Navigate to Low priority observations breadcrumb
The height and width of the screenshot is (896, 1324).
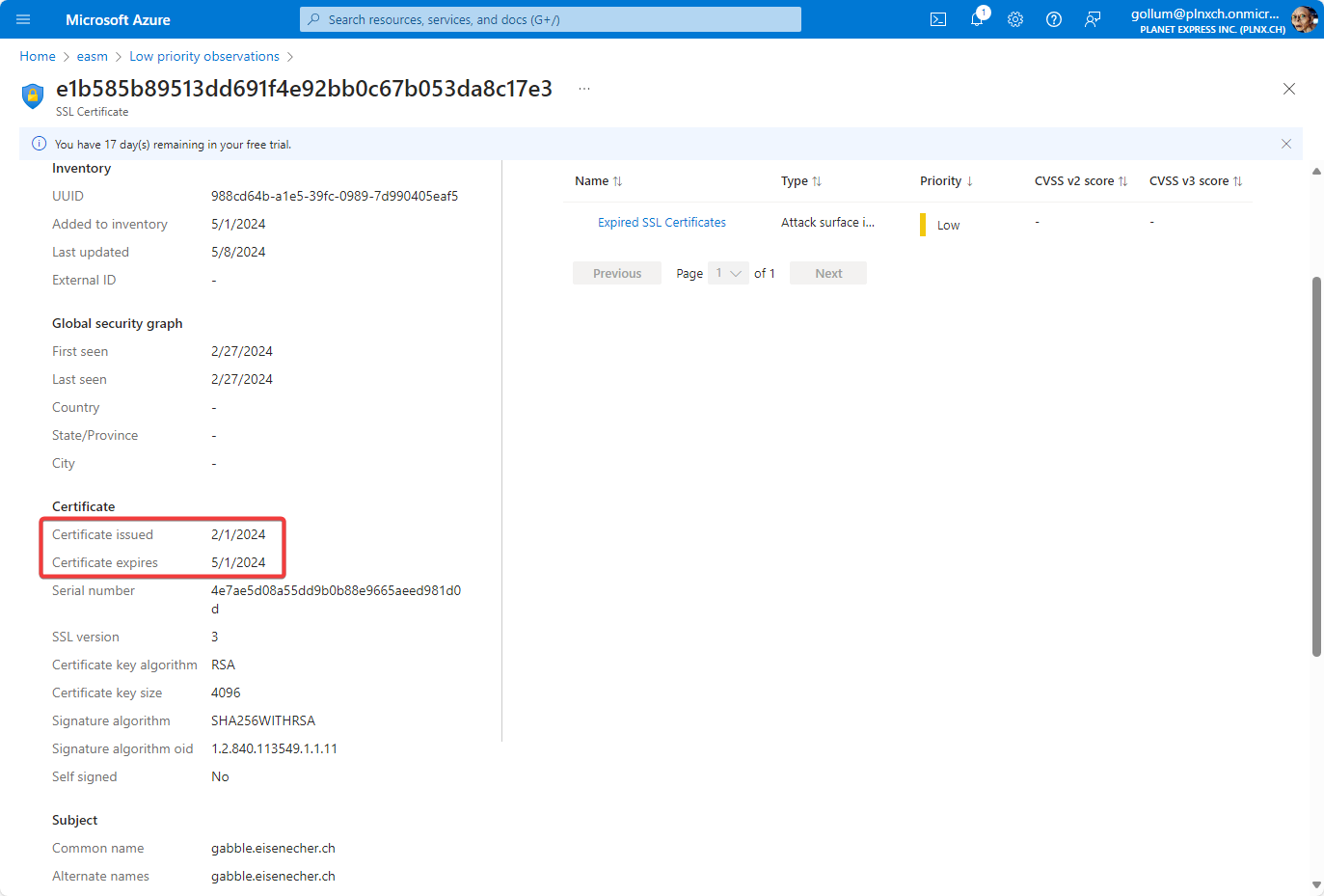click(204, 57)
